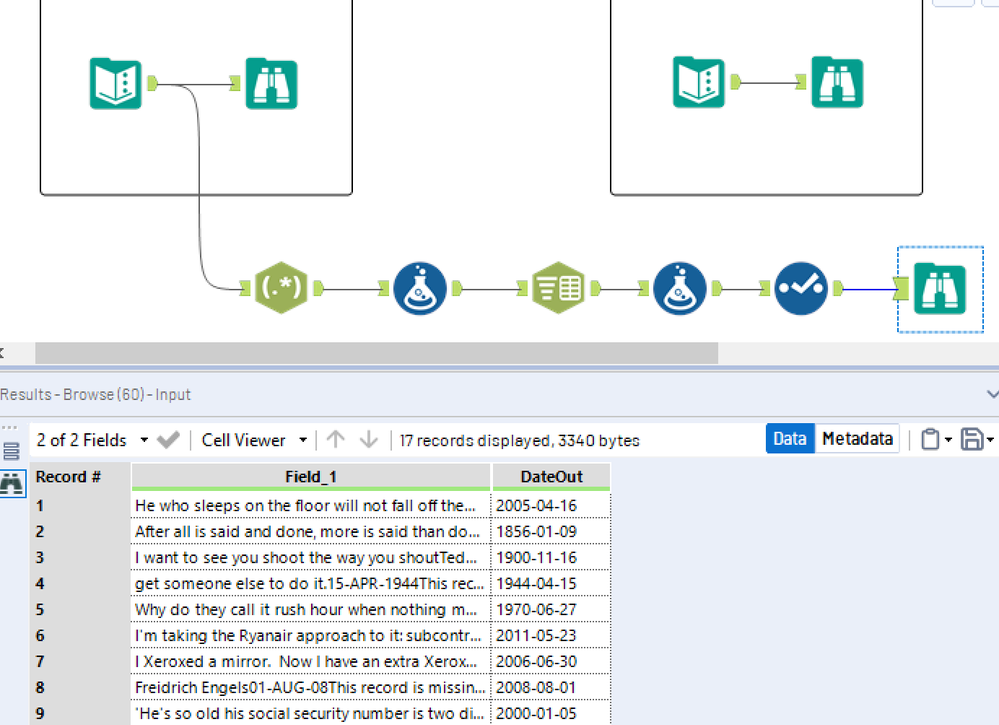
Task: Click the '17 records displayed, 3340 bytes' status text
Action: coord(519,440)
